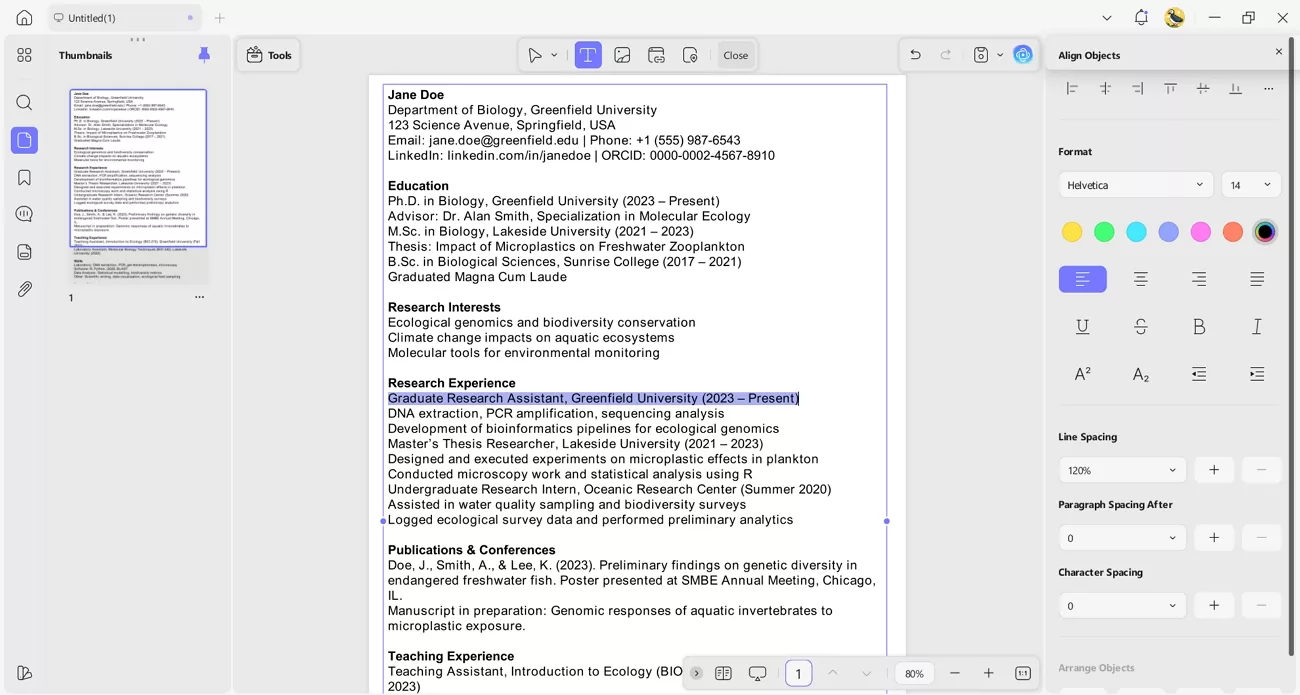Apply superscript formatting
The height and width of the screenshot is (695, 1300).
1083,374
